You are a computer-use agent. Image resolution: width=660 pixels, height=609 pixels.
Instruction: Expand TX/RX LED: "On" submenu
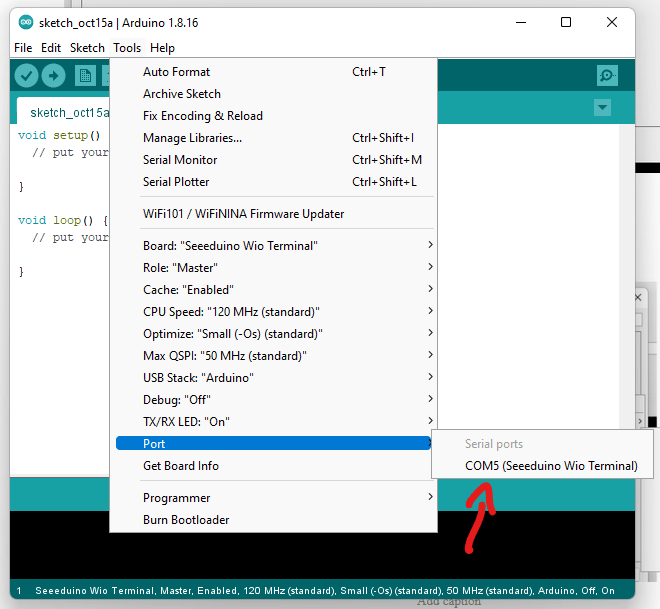point(273,422)
